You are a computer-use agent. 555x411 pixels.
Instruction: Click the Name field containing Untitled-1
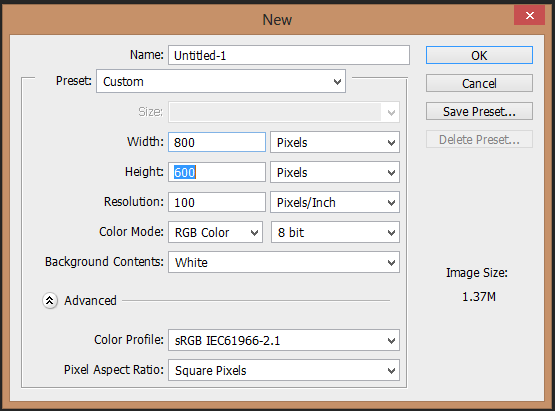pos(289,55)
